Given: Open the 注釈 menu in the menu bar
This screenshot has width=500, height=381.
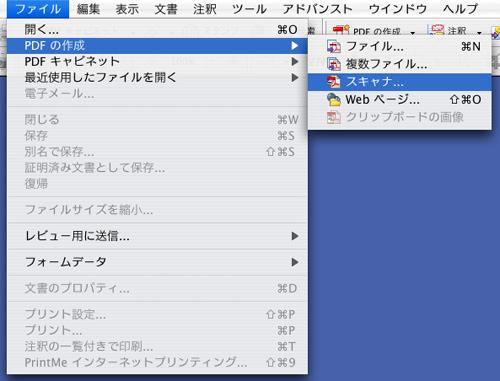Looking at the screenshot, I should [205, 9].
